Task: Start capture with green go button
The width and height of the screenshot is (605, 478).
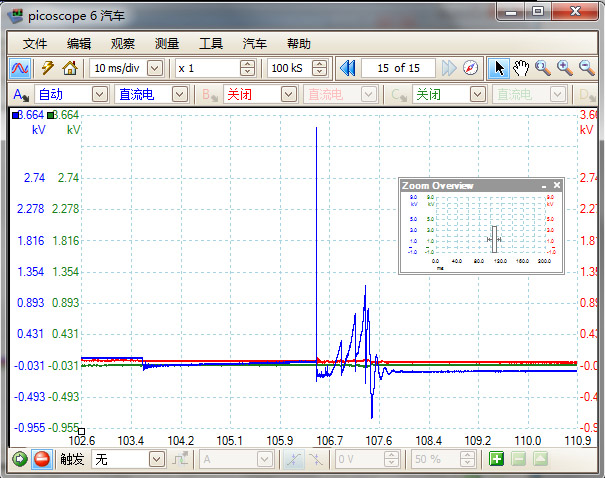Action: click(20, 459)
